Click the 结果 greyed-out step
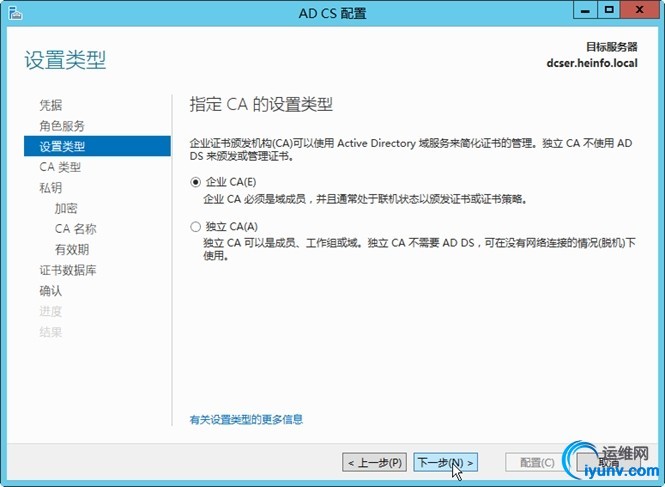Image resolution: width=665 pixels, height=487 pixels. 51,332
